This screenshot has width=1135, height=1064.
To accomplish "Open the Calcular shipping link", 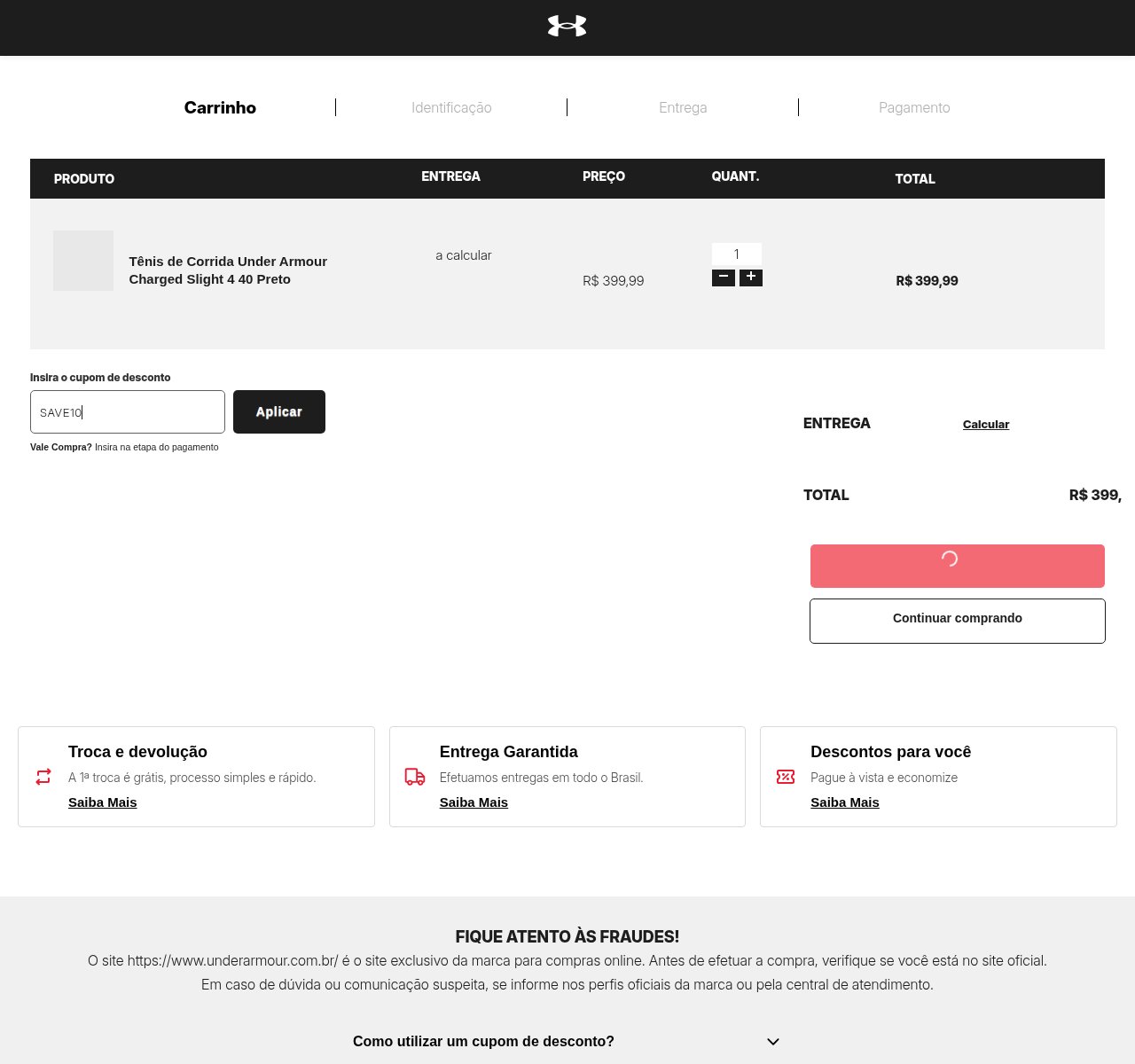I will tap(986, 425).
